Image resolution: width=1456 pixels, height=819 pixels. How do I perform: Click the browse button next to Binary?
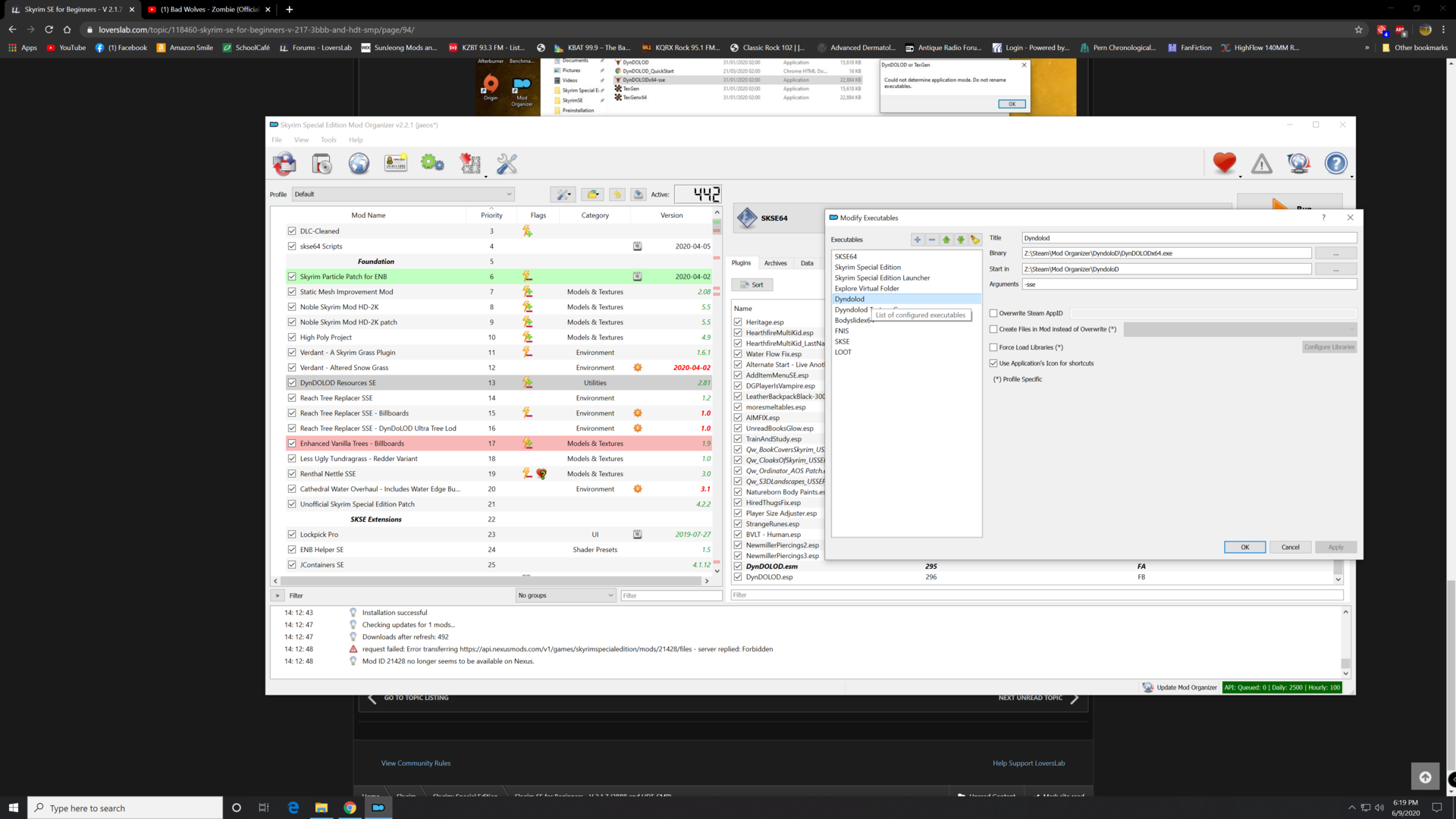(x=1335, y=253)
